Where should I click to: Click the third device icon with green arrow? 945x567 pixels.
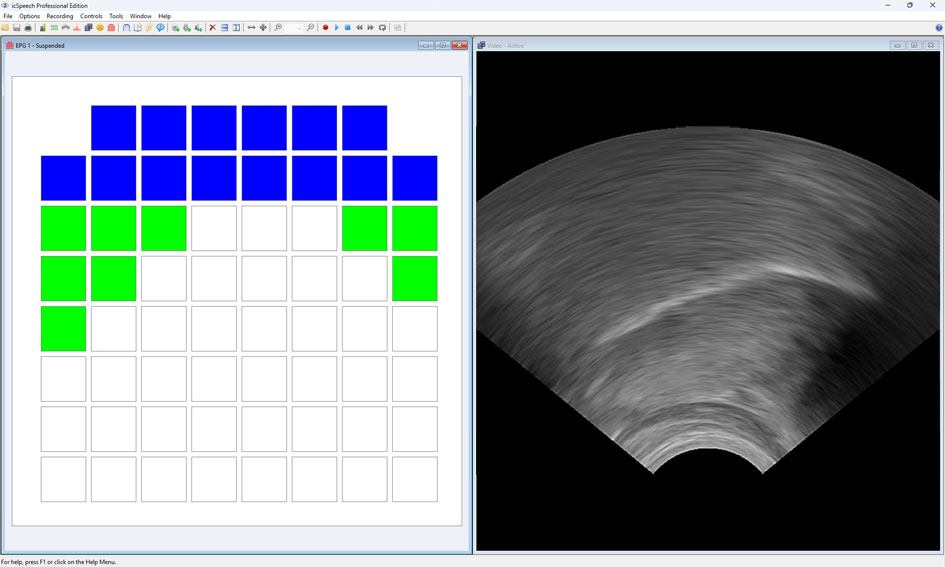[198, 28]
